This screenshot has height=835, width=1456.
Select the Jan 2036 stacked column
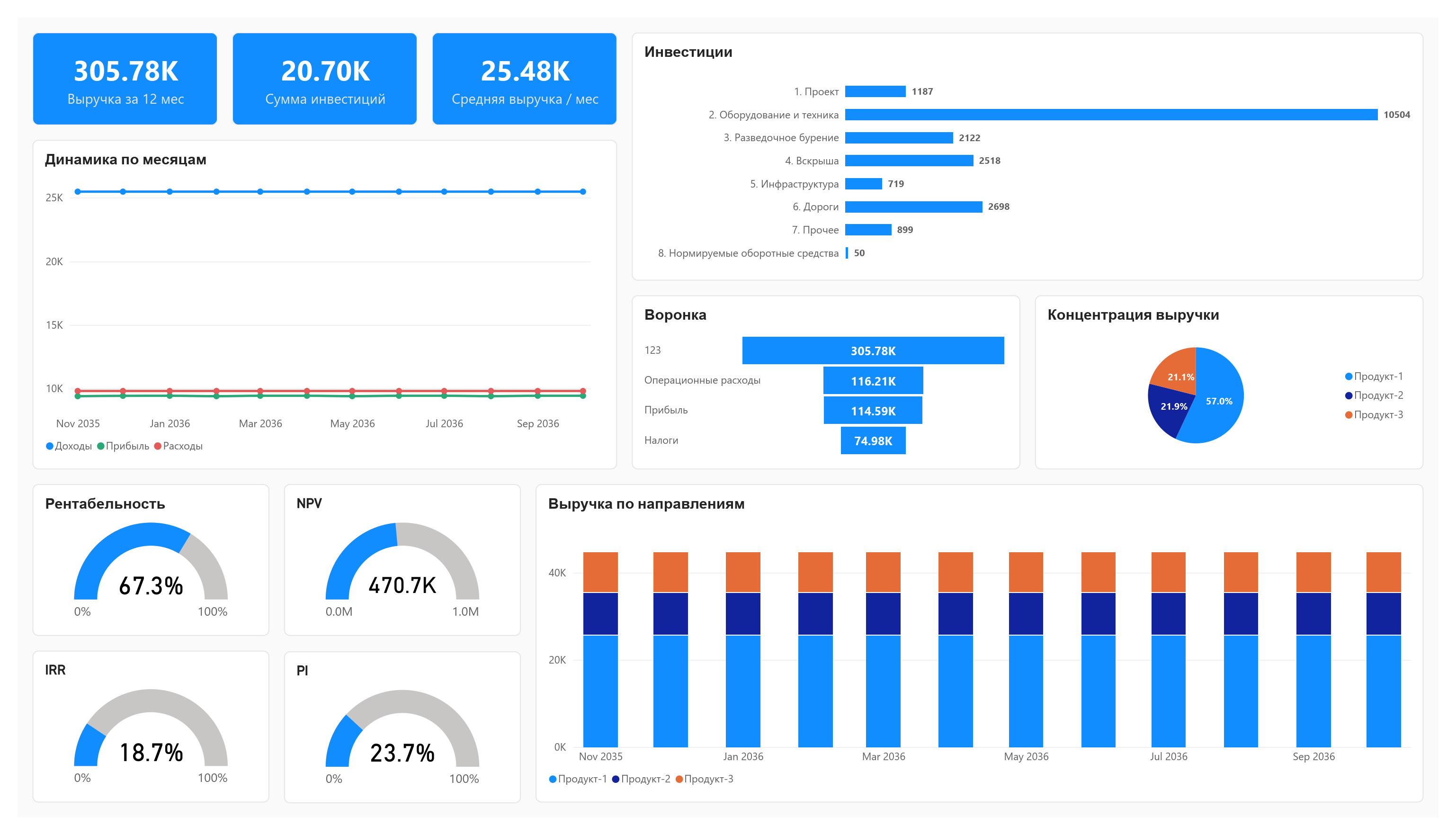point(743,650)
